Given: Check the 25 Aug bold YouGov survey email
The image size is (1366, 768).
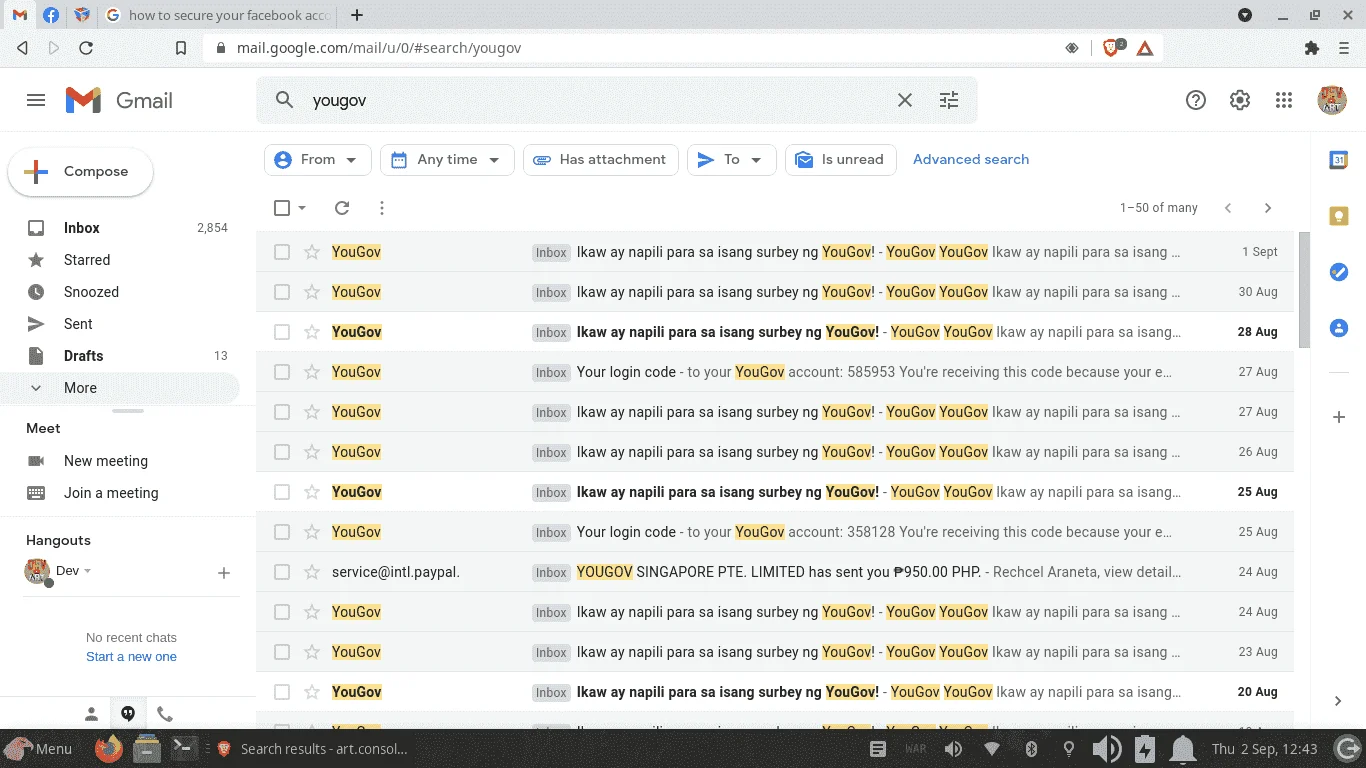Looking at the screenshot, I should [282, 492].
